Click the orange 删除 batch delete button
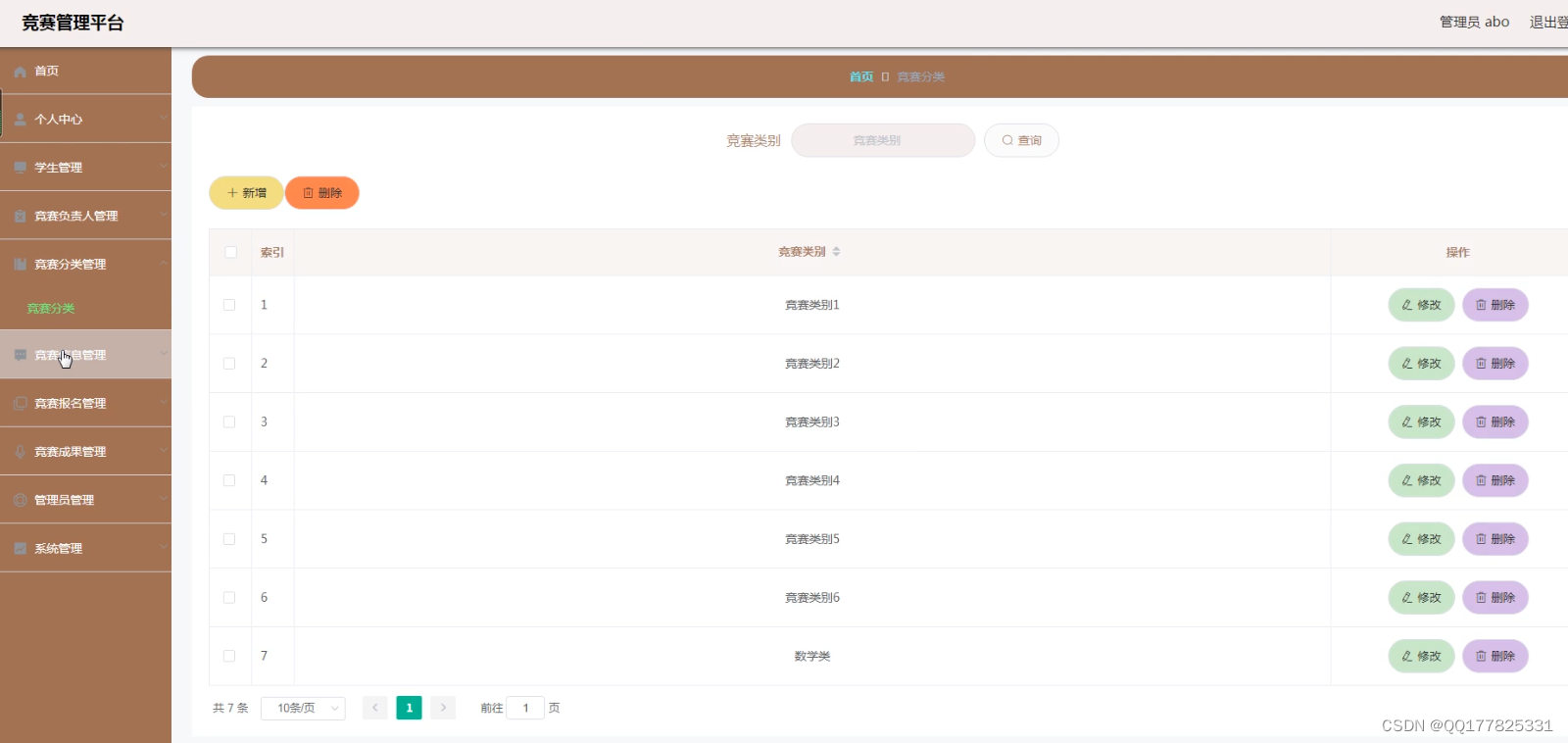1568x743 pixels. point(322,193)
